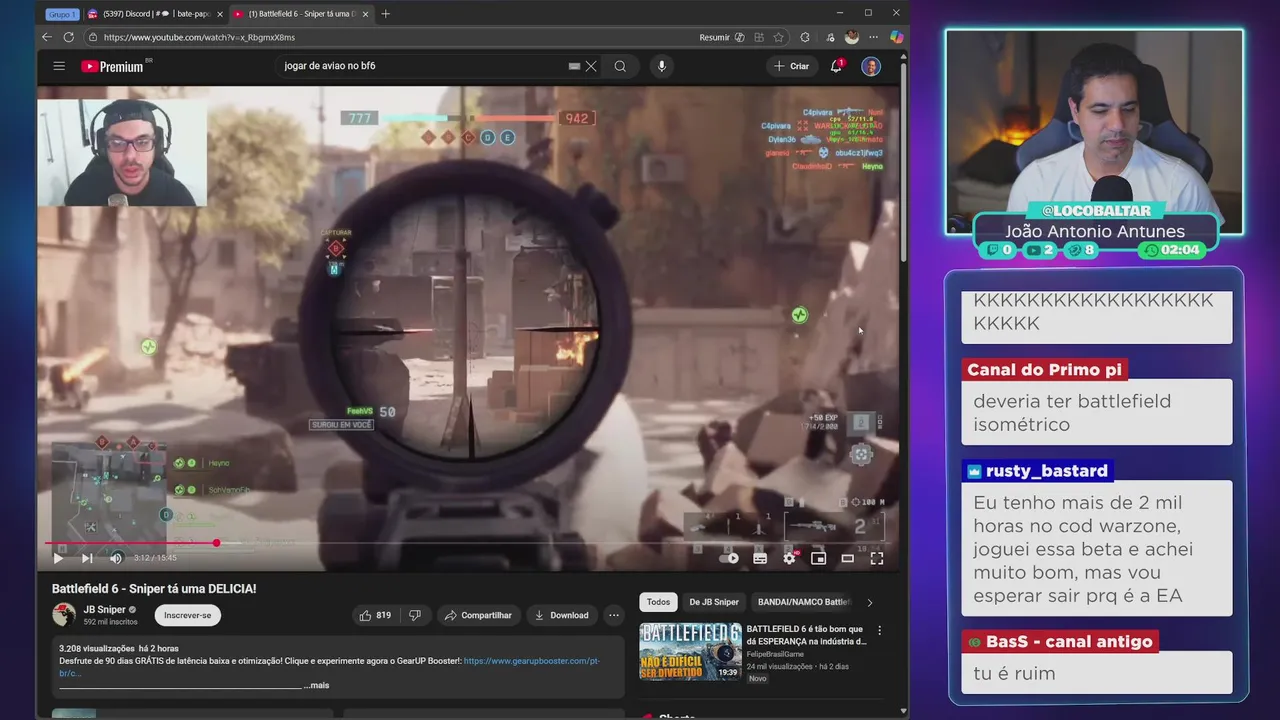Viewport: 1280px width, 720px height.
Task: Go back in browser
Action: pyautogui.click(x=46, y=37)
